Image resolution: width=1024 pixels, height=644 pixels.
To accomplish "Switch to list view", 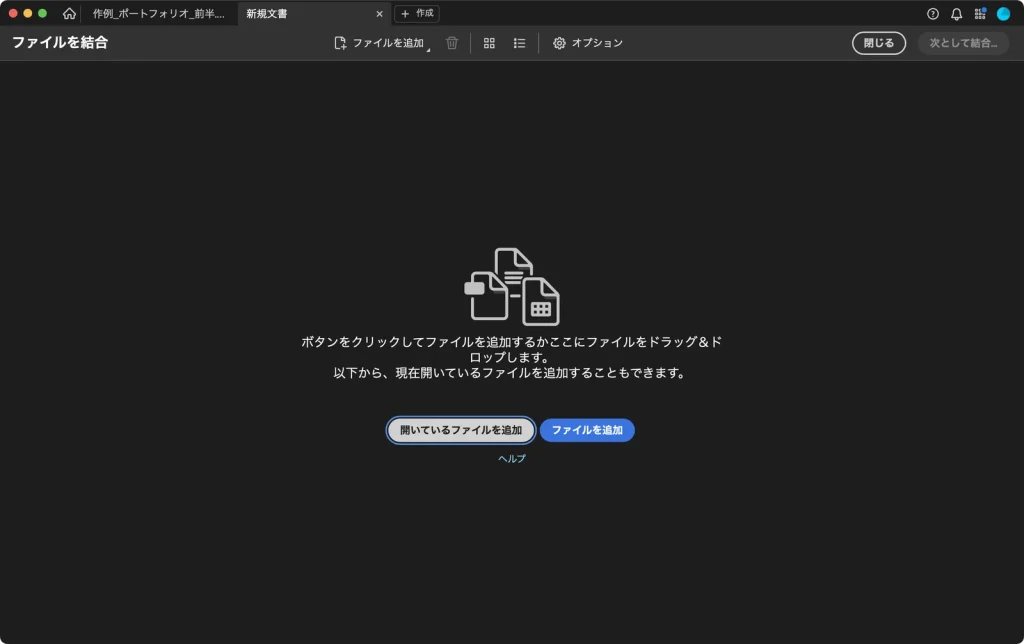I will (519, 43).
